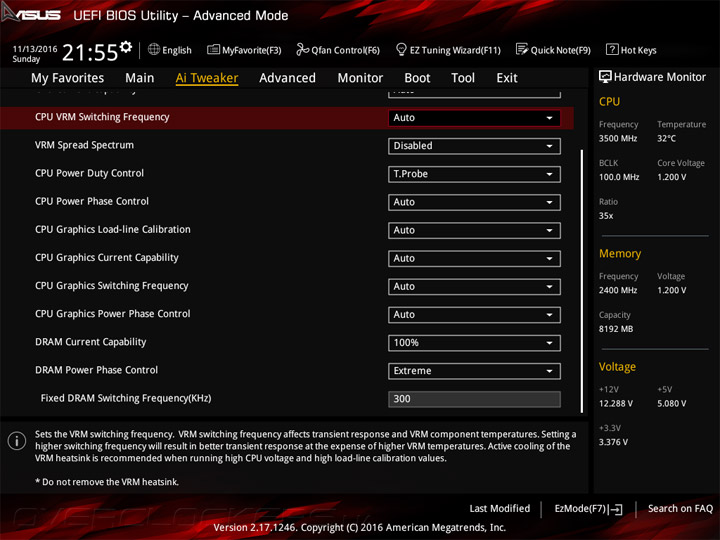Click the 21:55 clock time

[x=90, y=52]
